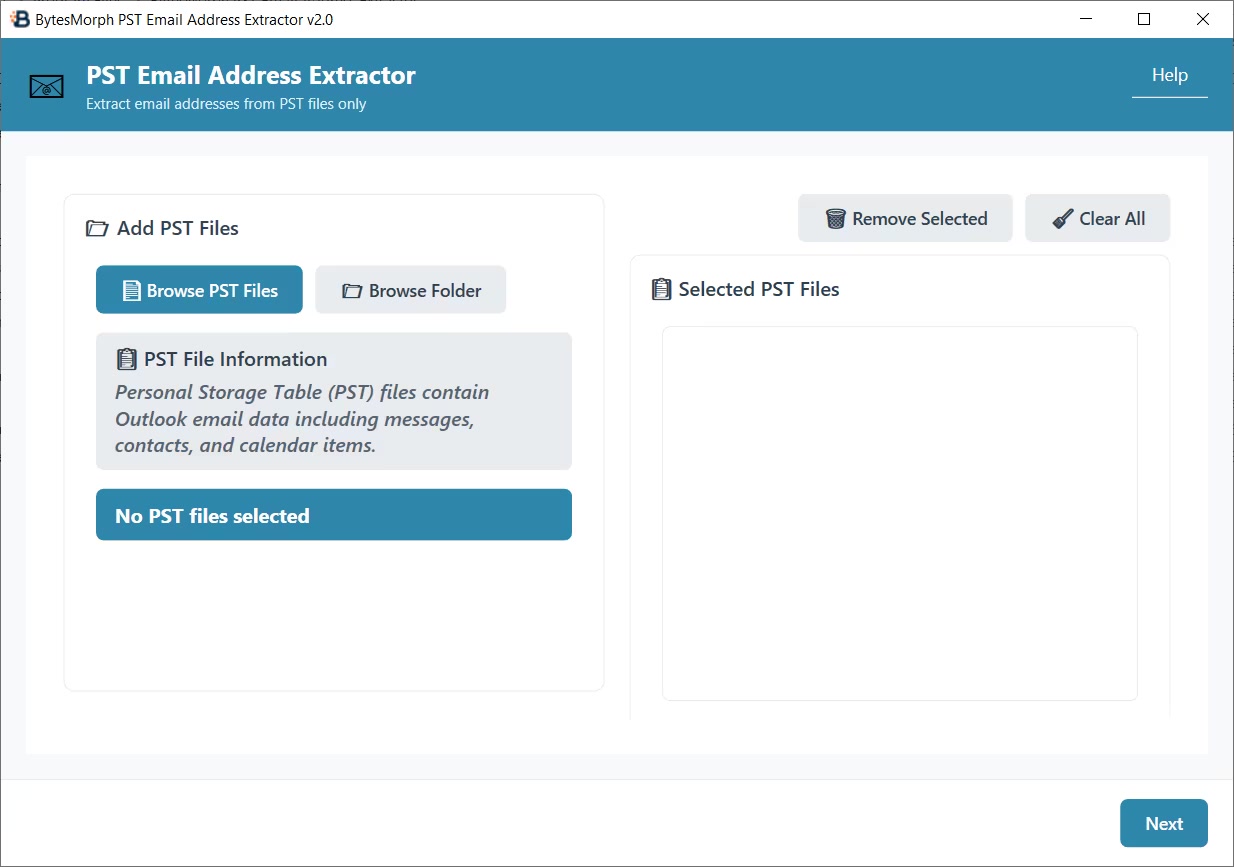This screenshot has height=867, width=1234.
Task: Select the Browse PST Files button label
Action: pos(212,291)
